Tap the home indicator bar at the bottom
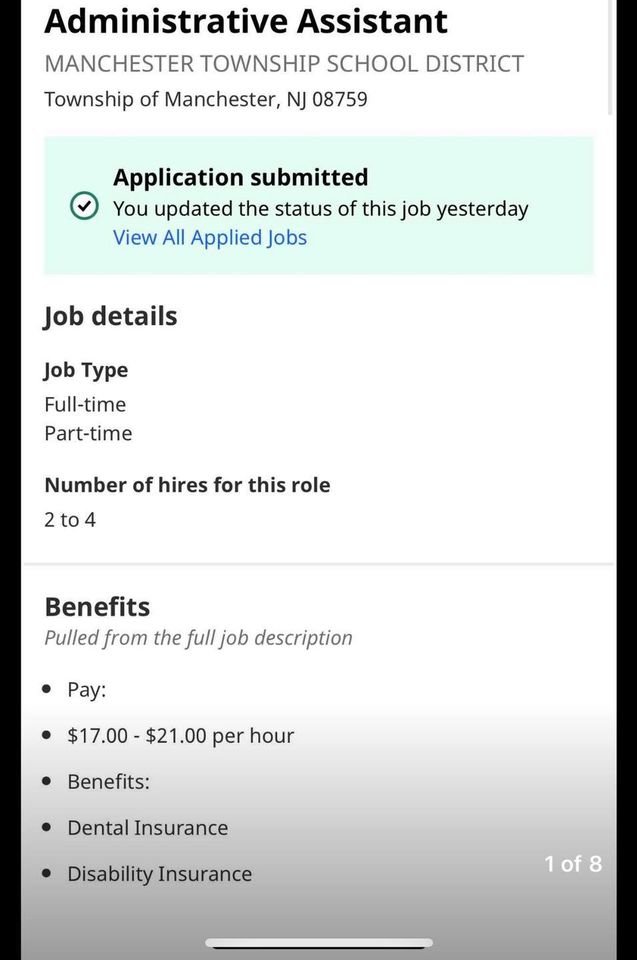The height and width of the screenshot is (960, 637). tap(319, 943)
